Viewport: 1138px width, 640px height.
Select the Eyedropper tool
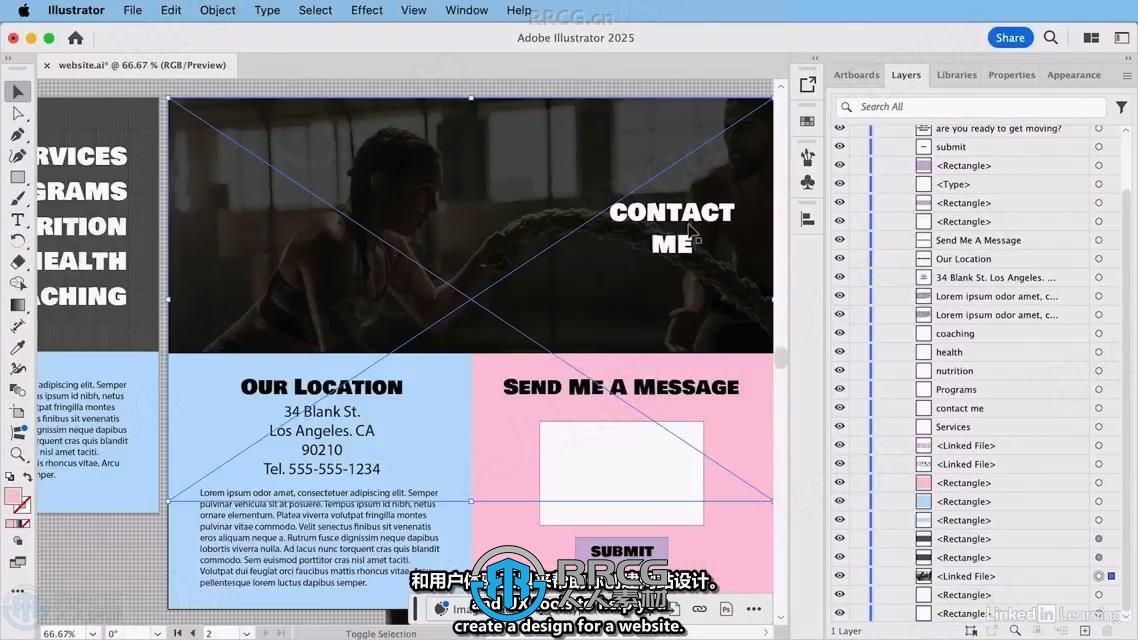(x=18, y=348)
